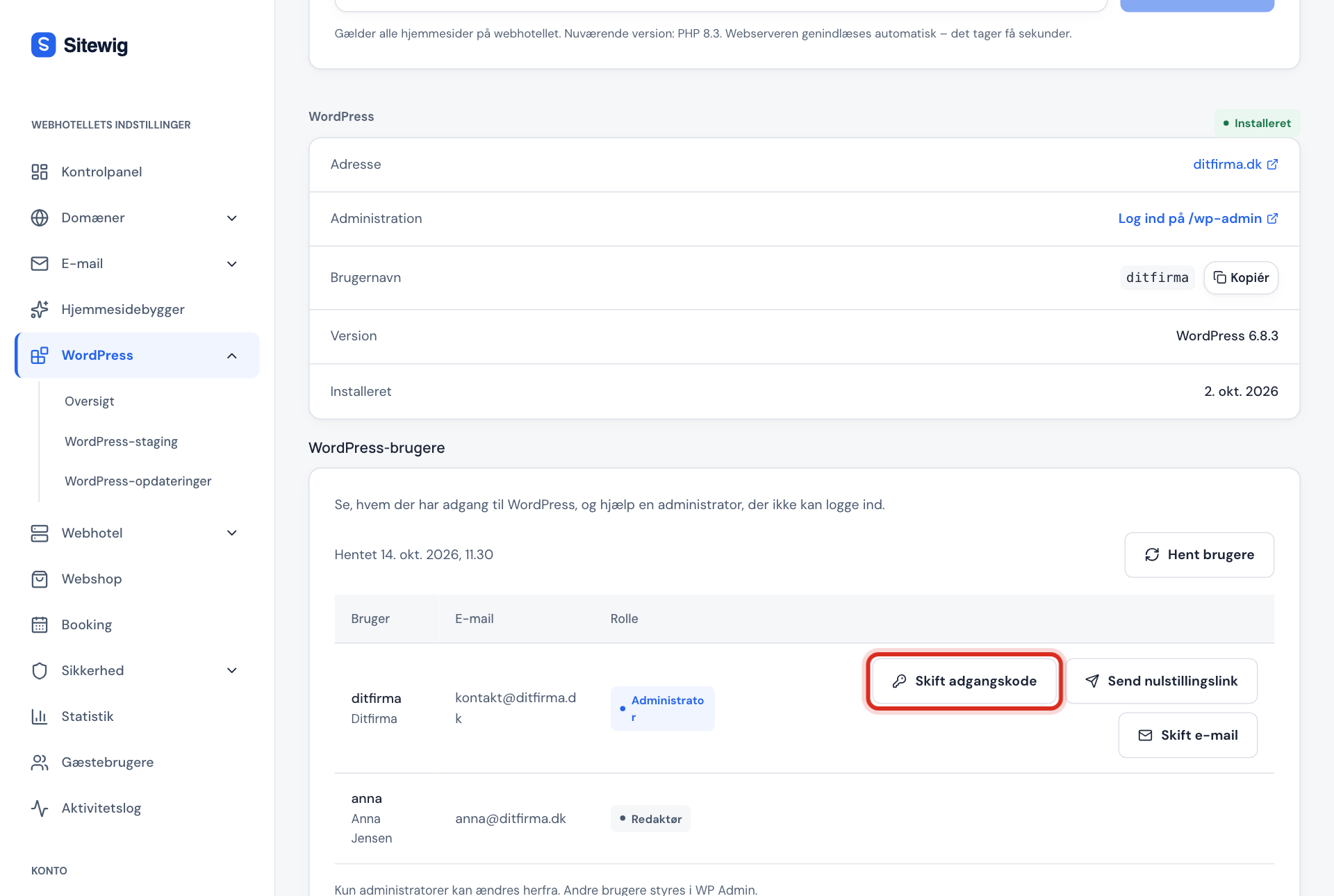Open WordPress-opdateringer submenu item
Image resolution: width=1334 pixels, height=896 pixels.
coord(138,481)
